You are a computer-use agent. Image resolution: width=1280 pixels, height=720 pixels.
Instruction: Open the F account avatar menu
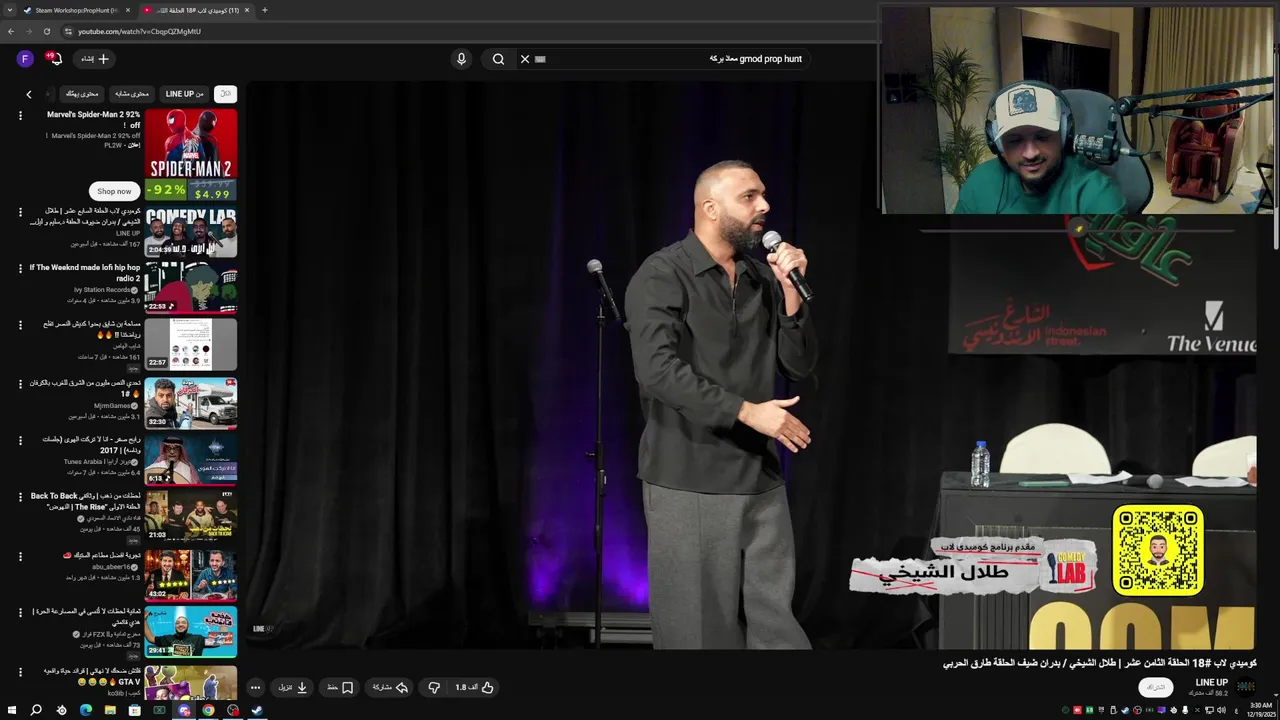(25, 59)
